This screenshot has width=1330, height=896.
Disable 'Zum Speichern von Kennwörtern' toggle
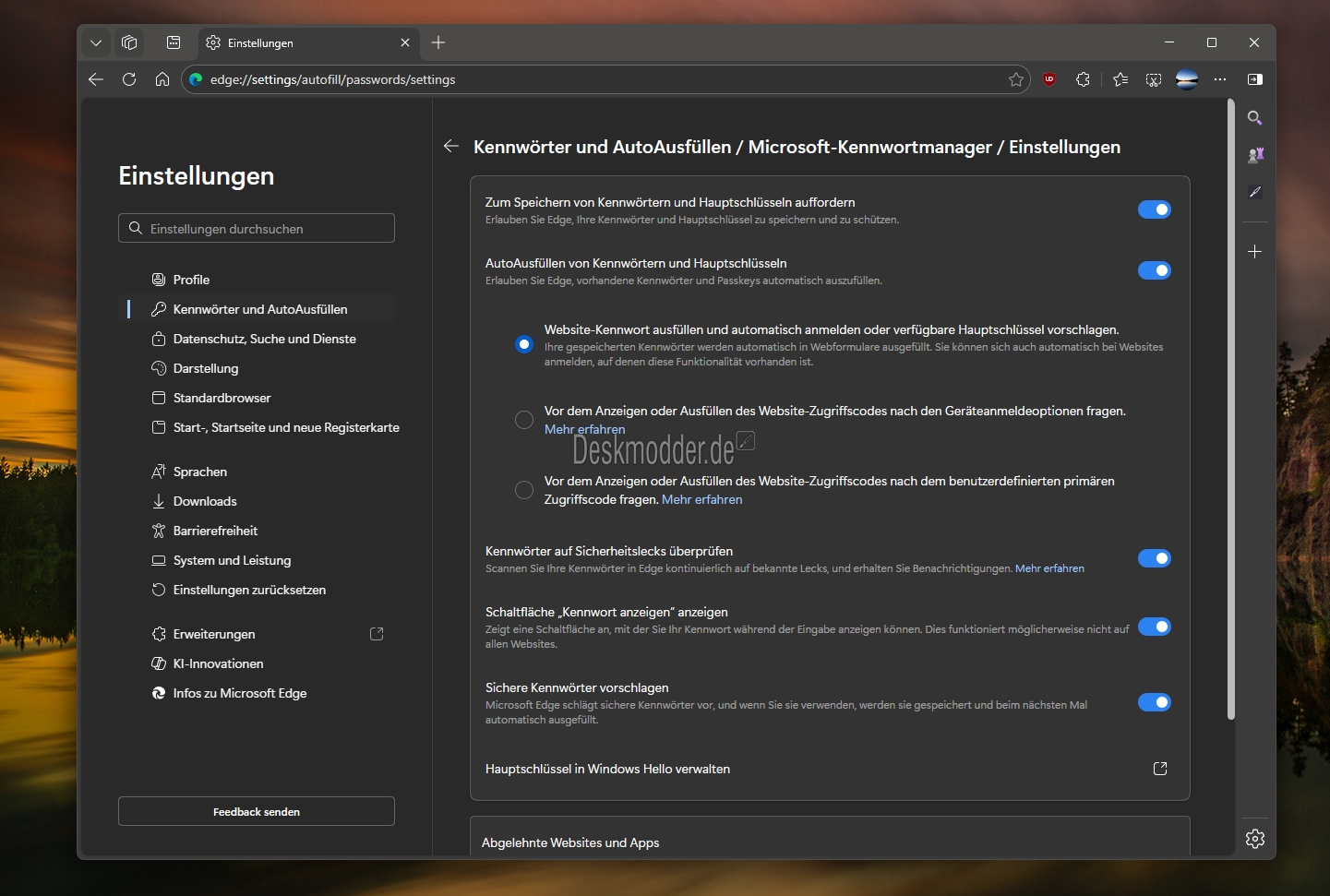click(x=1154, y=209)
